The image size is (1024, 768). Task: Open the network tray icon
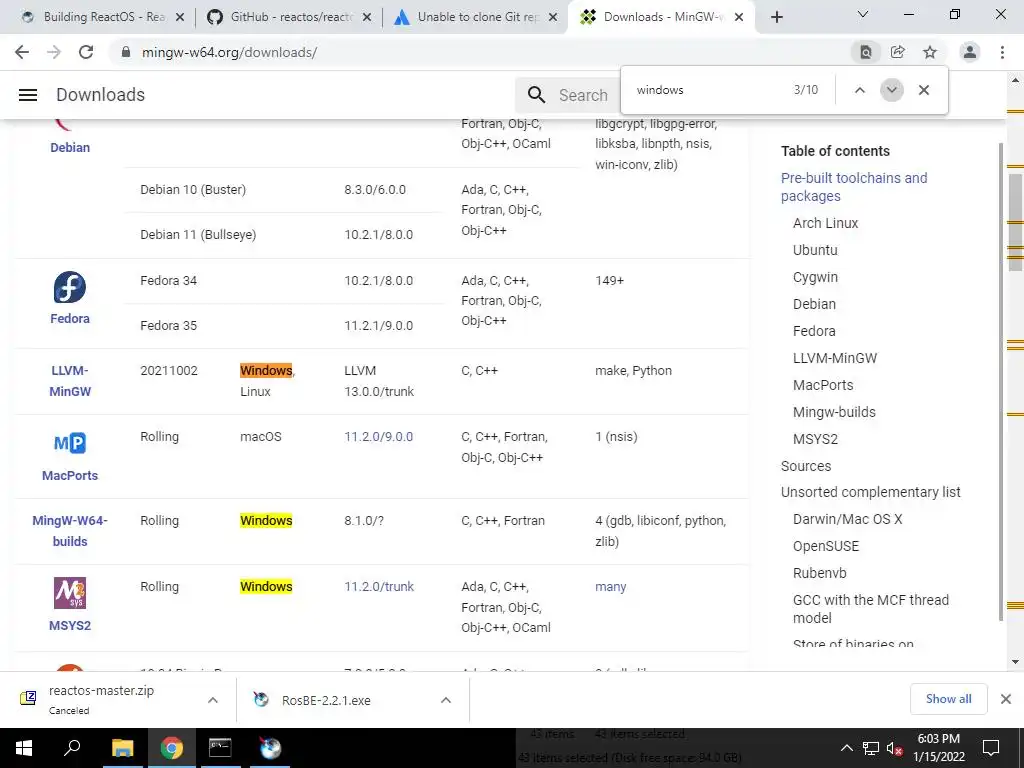point(871,748)
